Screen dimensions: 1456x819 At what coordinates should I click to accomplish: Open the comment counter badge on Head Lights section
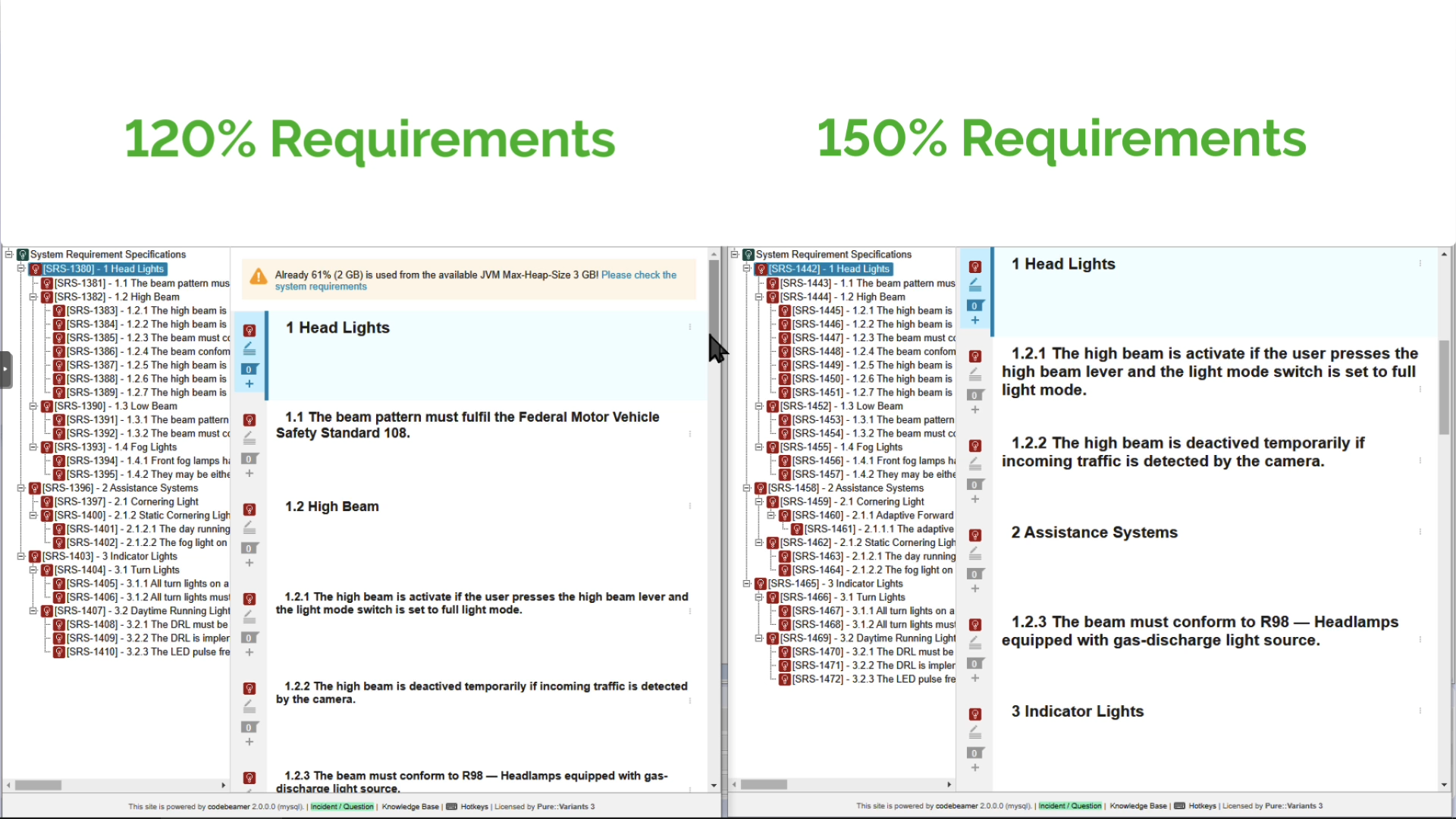coord(249,369)
